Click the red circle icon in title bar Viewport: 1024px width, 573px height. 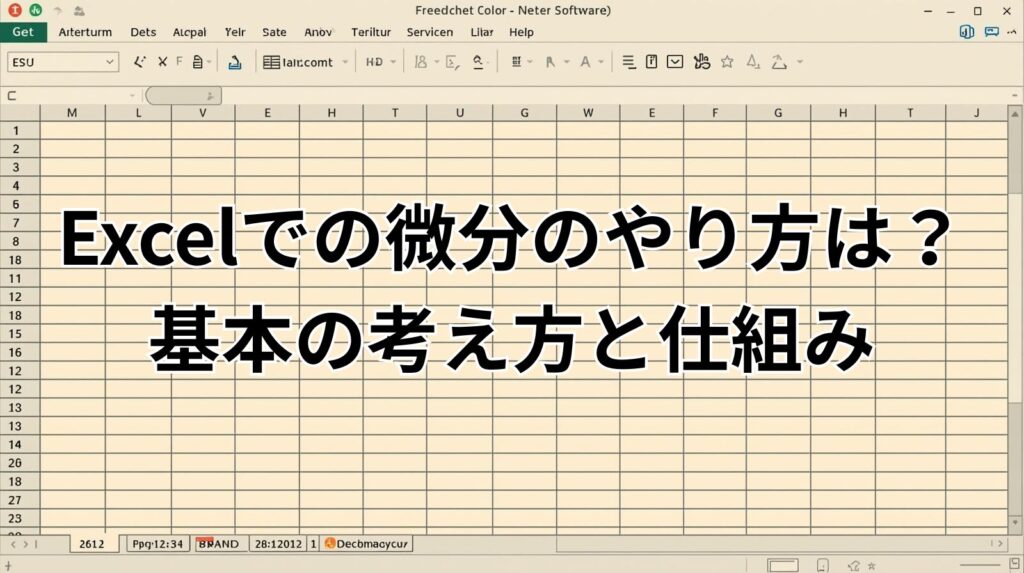tap(17, 11)
